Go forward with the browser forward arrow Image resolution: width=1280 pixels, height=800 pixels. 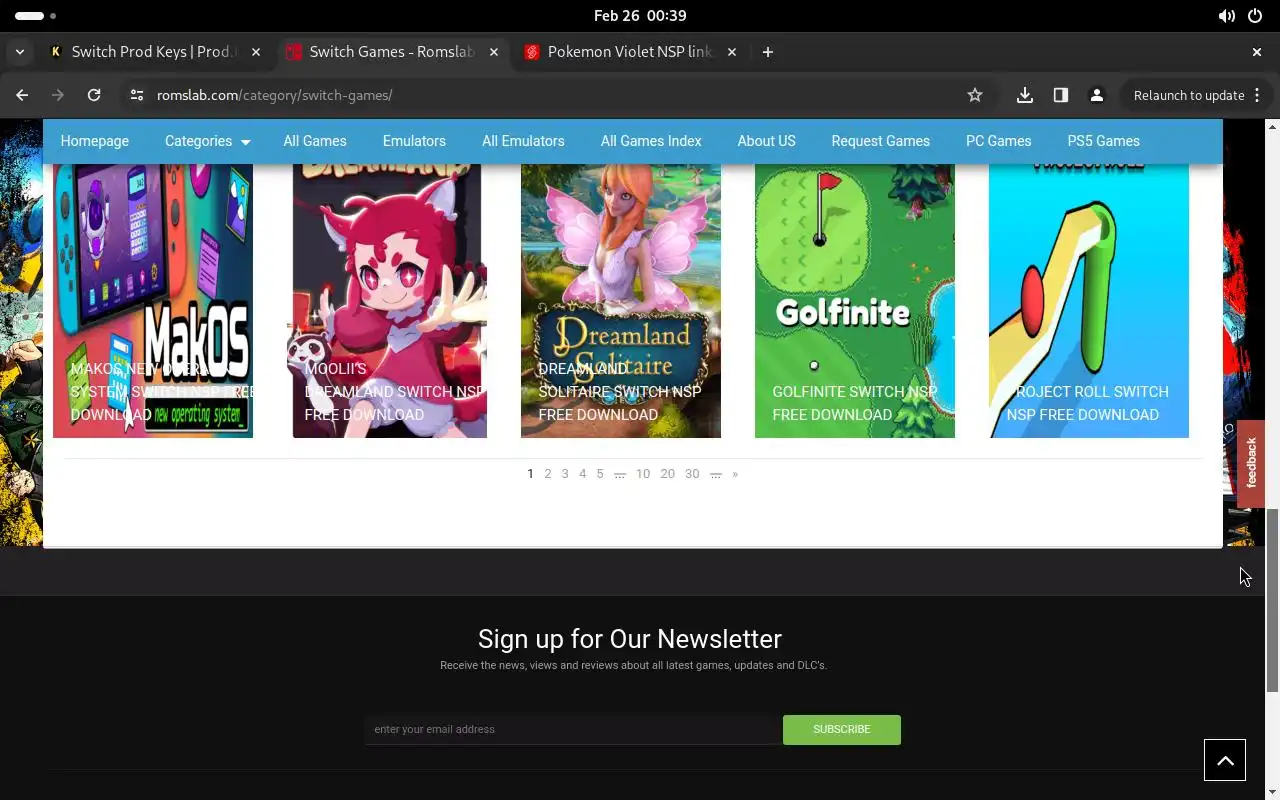coord(58,95)
